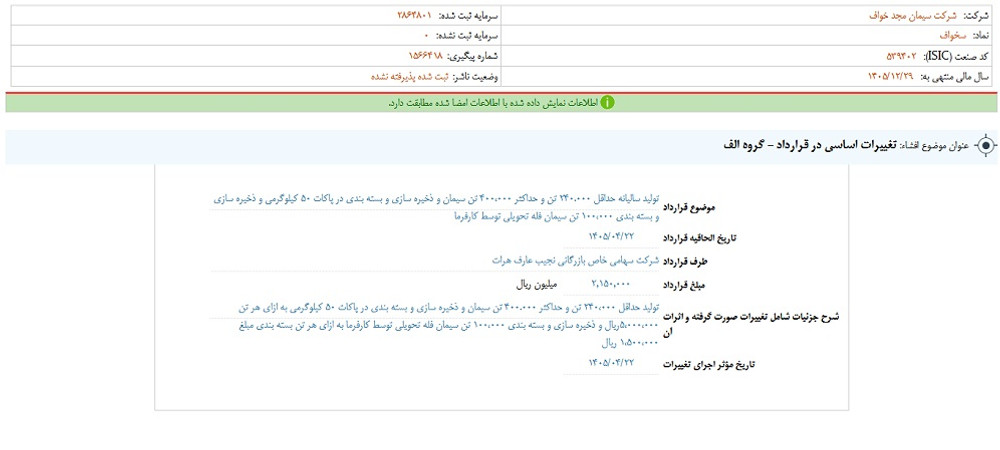
Task: Click the target icon beside the disclosure title
Action: (x=985, y=146)
